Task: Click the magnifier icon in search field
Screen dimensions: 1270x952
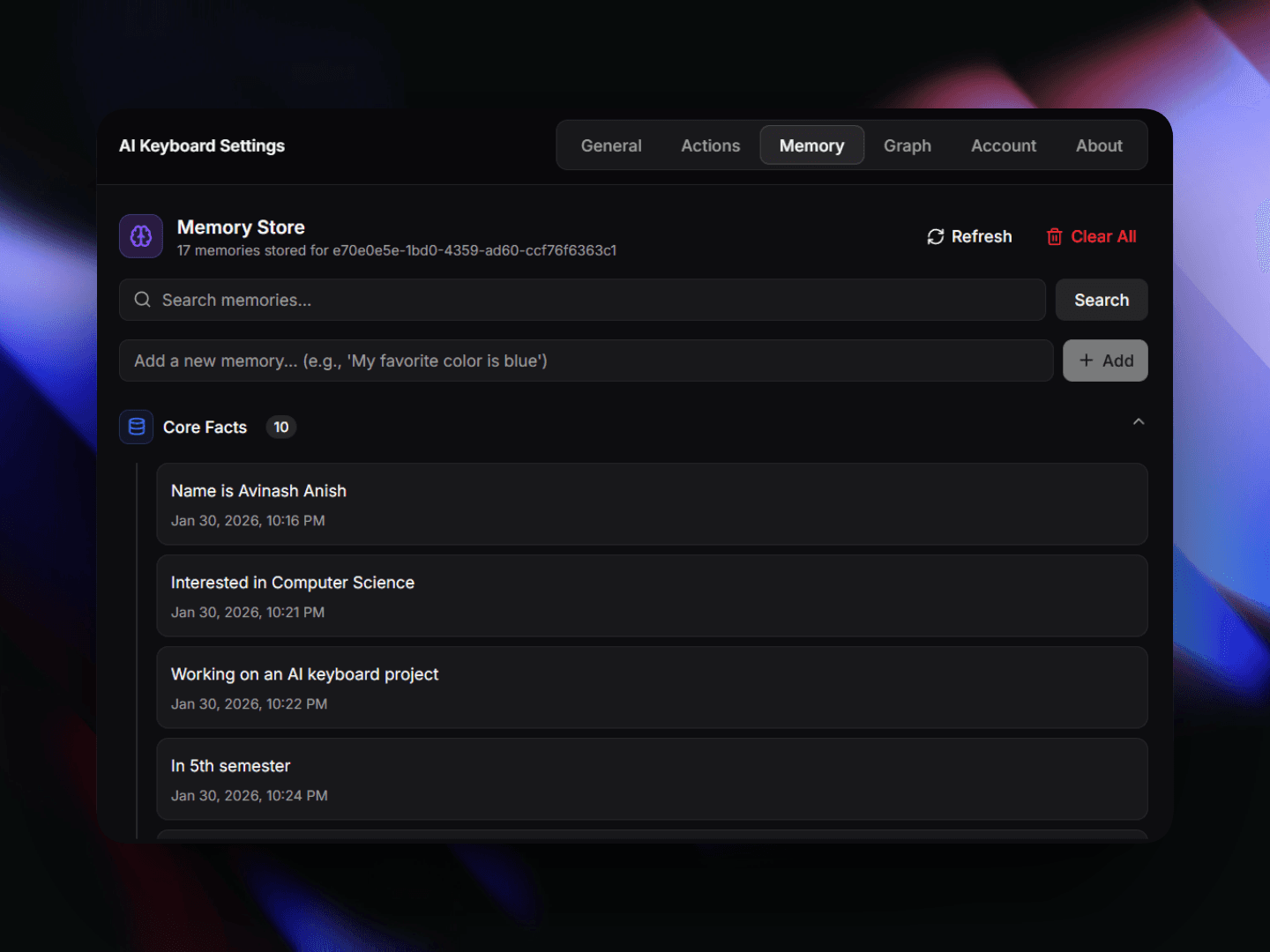Action: tap(142, 300)
